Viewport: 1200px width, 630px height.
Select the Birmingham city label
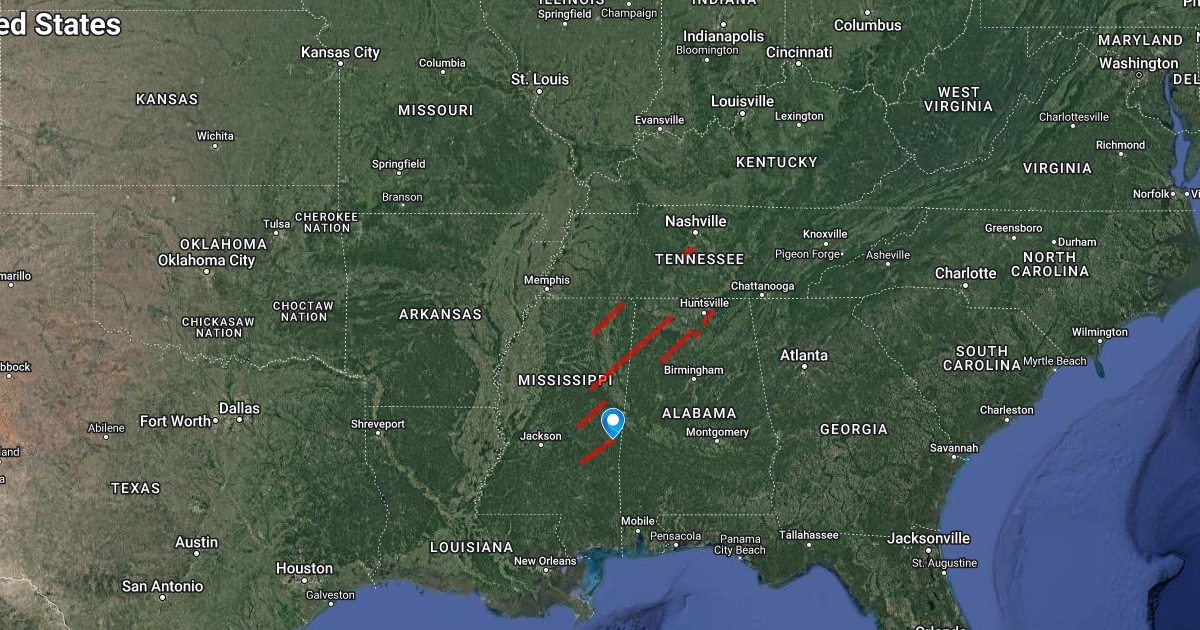click(693, 370)
